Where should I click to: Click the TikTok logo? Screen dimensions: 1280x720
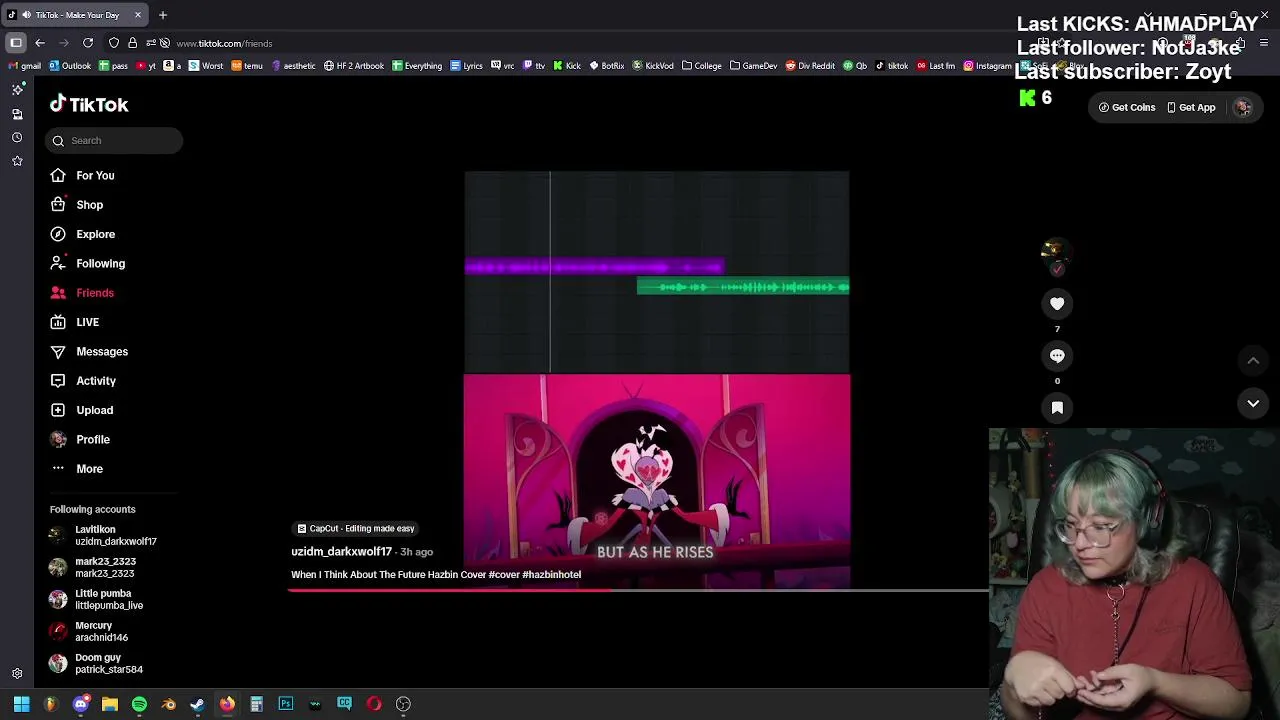pos(89,104)
